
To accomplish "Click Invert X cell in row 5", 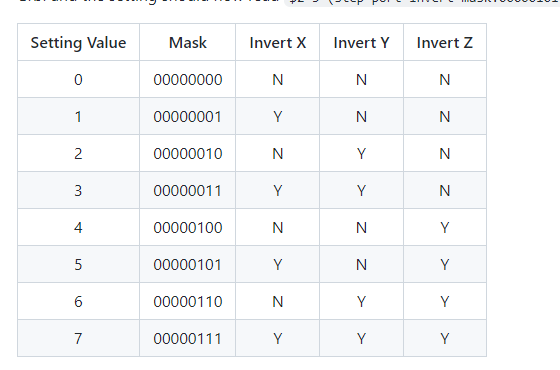I will point(278,265).
